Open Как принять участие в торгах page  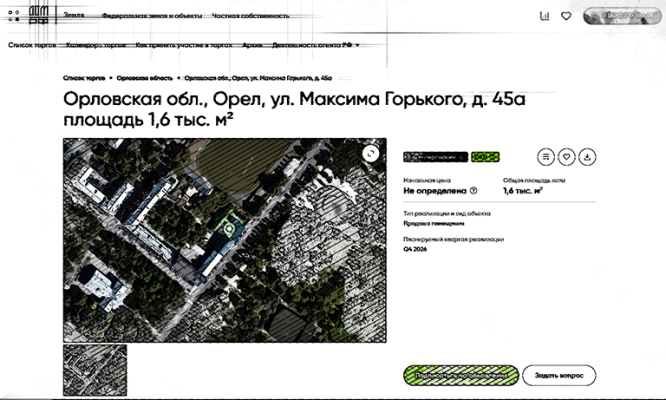pos(184,45)
